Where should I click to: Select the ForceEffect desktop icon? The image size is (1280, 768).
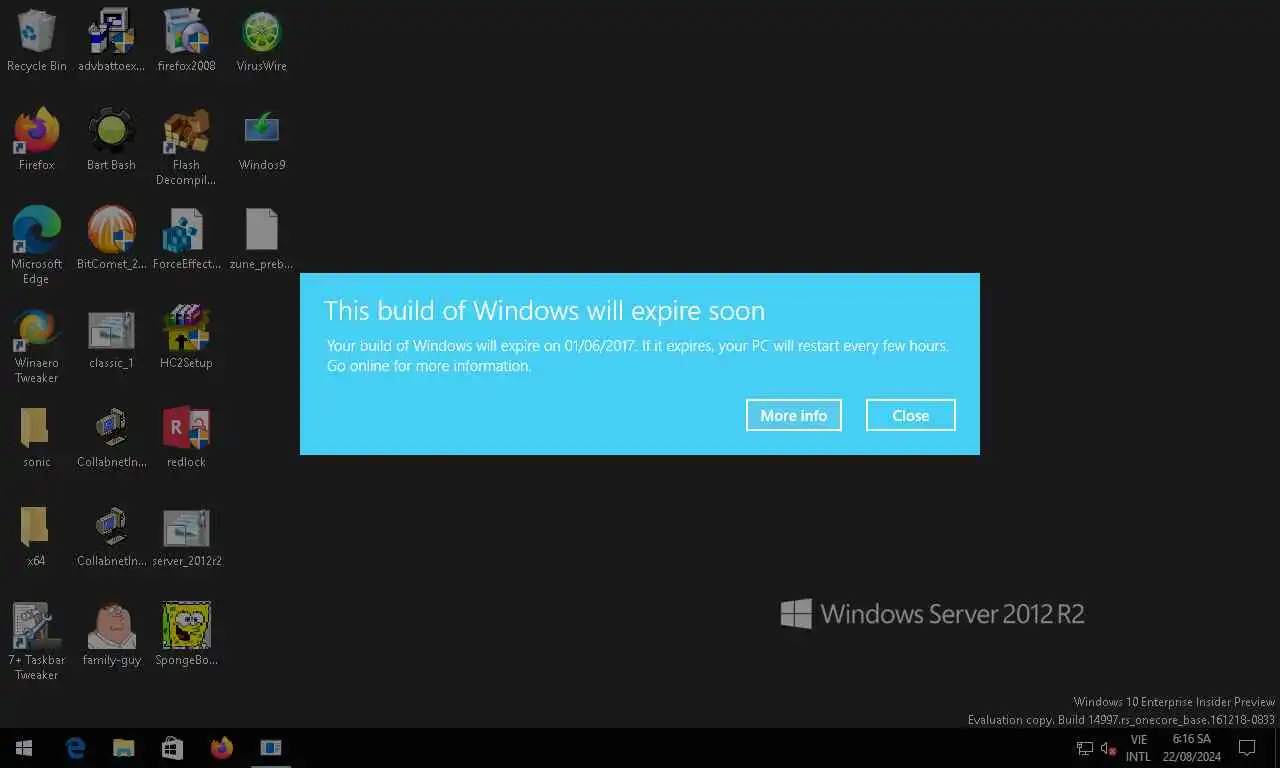pyautogui.click(x=186, y=238)
